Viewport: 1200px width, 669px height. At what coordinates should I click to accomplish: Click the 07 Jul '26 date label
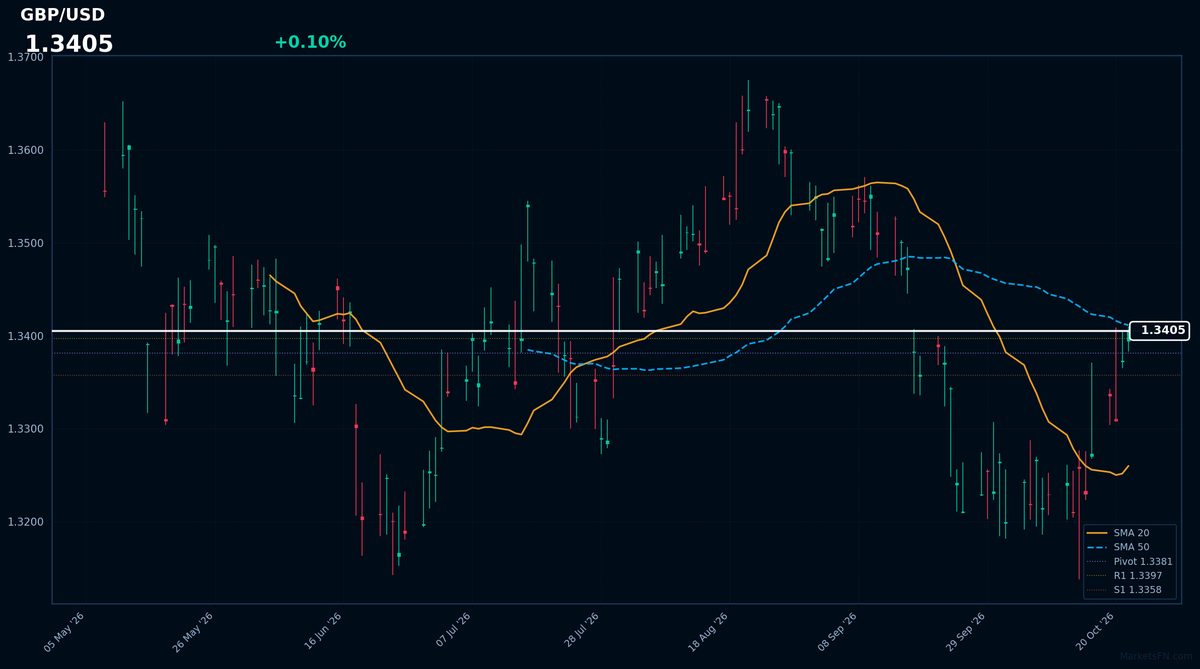452,632
